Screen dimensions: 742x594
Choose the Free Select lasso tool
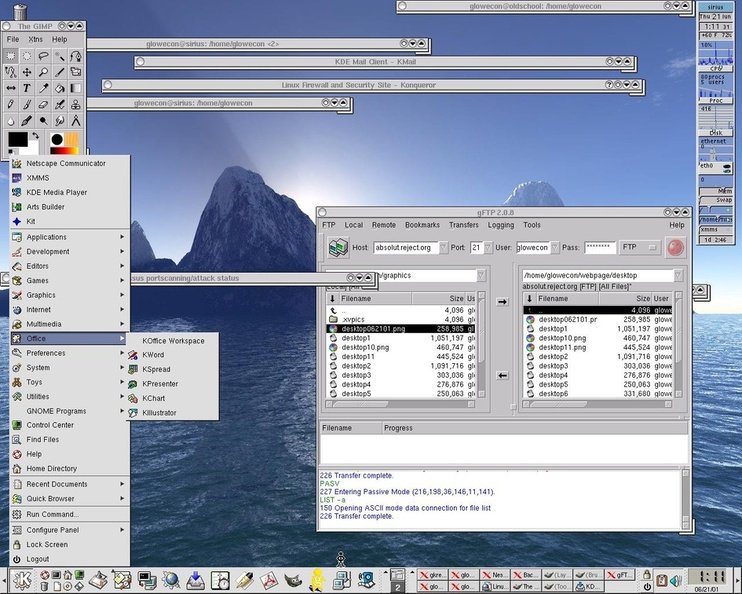43,56
